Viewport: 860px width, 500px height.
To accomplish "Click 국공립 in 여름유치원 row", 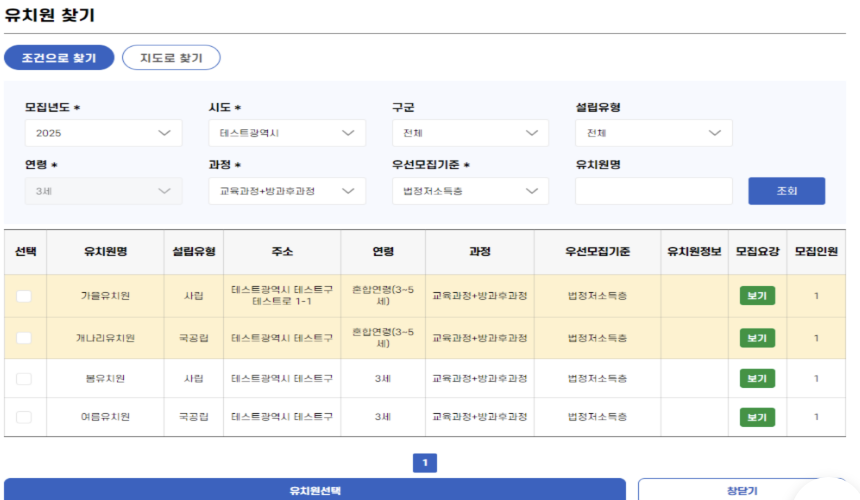I will pyautogui.click(x=194, y=417).
